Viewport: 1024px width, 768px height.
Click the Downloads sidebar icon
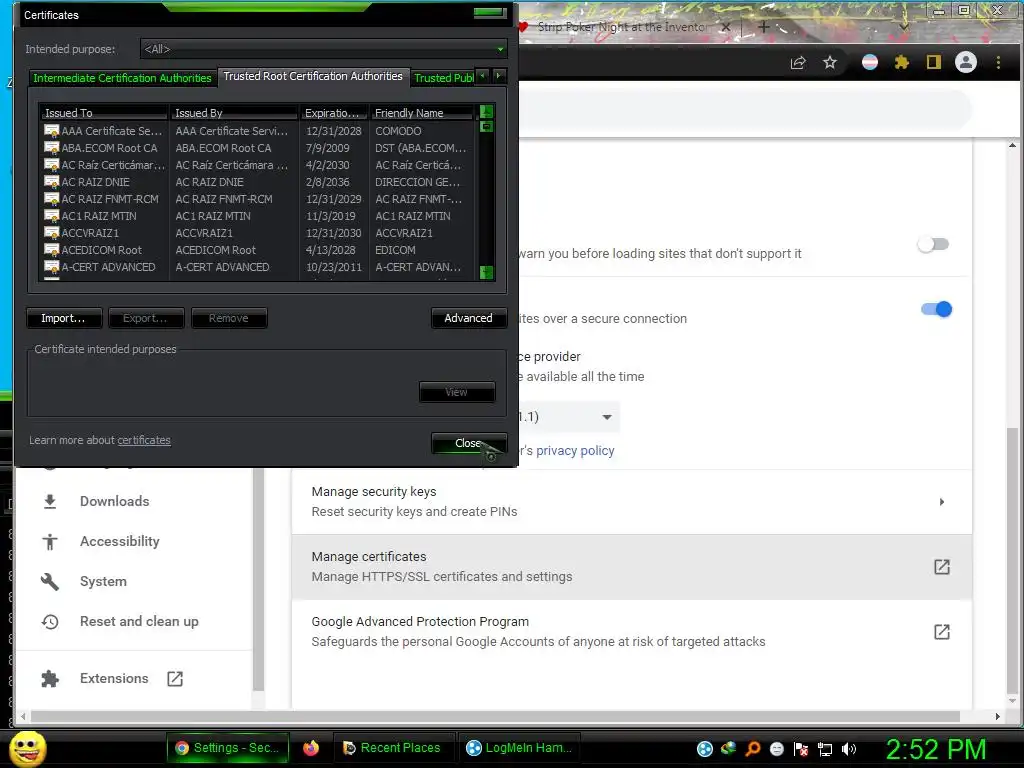50,502
